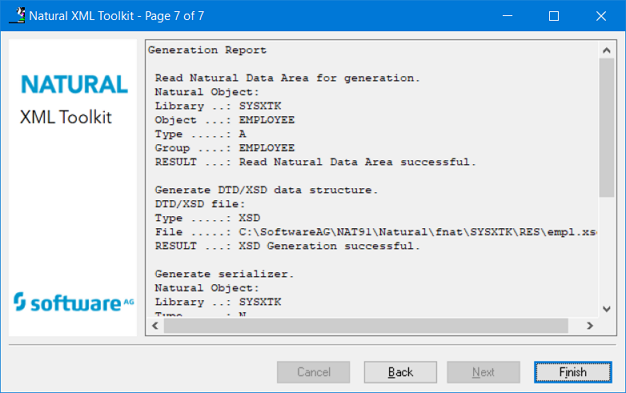Click 'Read Natural Data Area successful.' result line
The width and height of the screenshot is (626, 393).
pyautogui.click(x=315, y=162)
